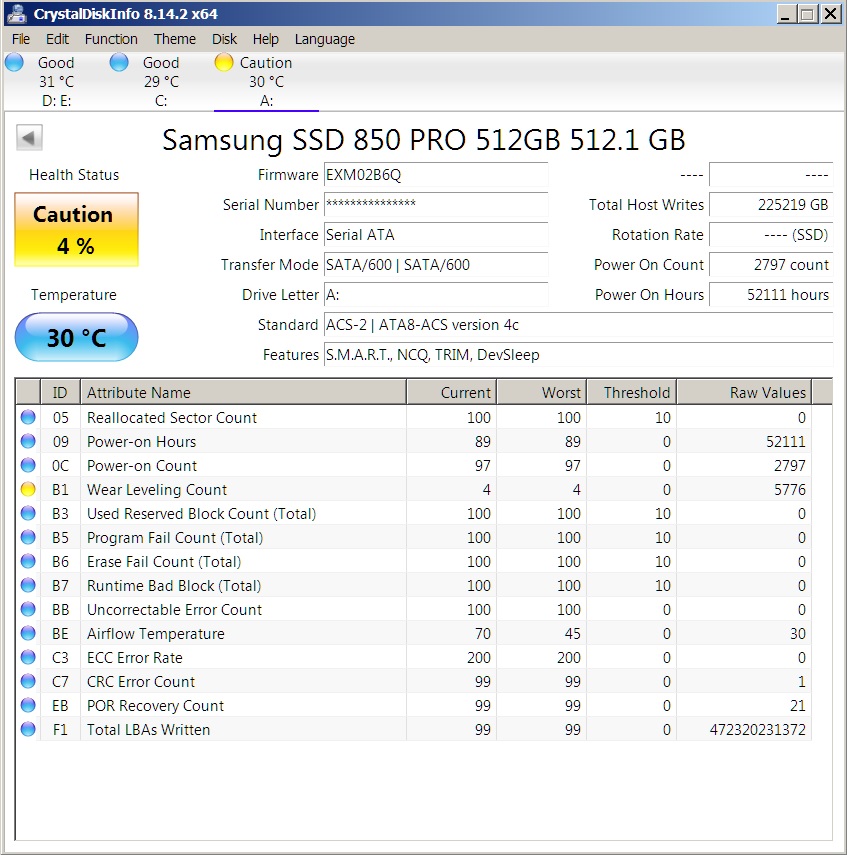Click the Interface field Serial ATA

point(436,235)
